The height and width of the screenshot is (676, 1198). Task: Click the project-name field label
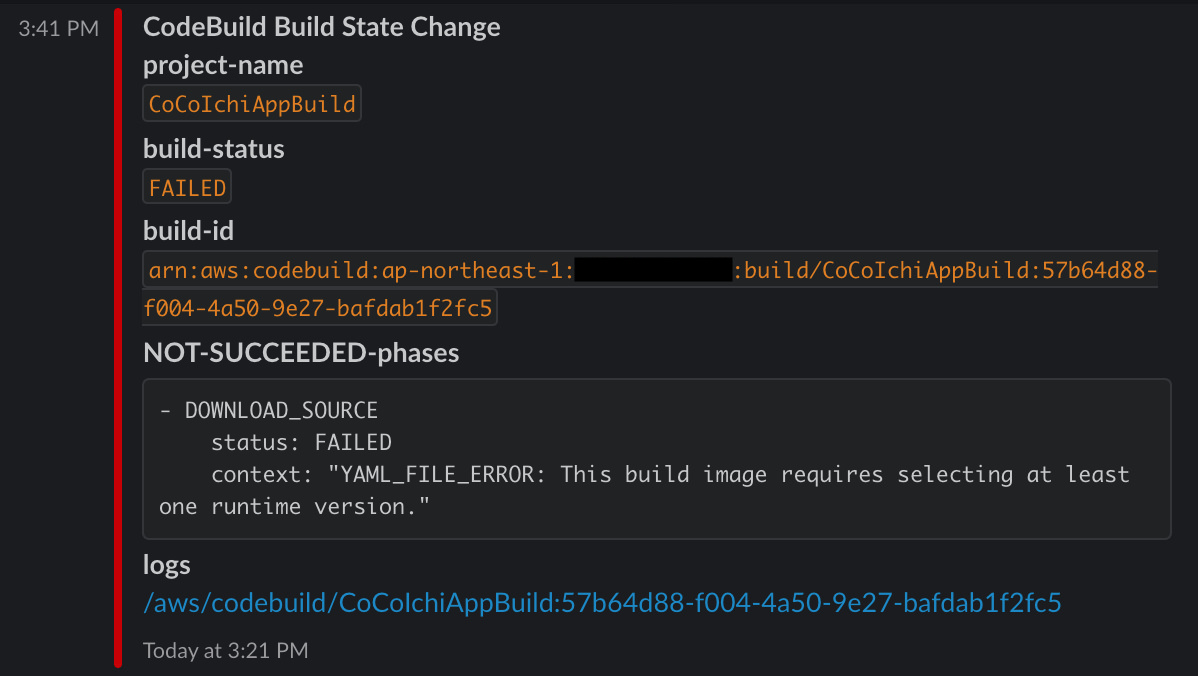coord(223,64)
